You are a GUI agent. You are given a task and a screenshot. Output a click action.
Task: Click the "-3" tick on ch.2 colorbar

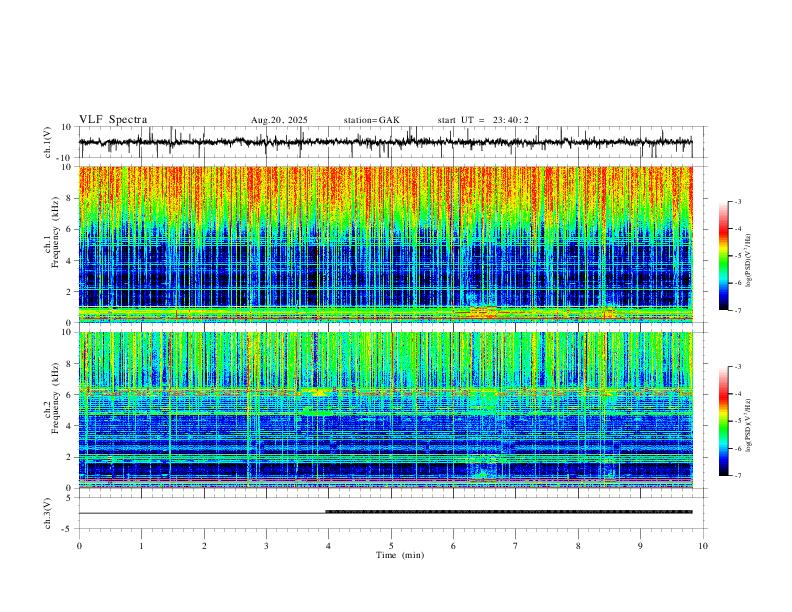click(738, 367)
